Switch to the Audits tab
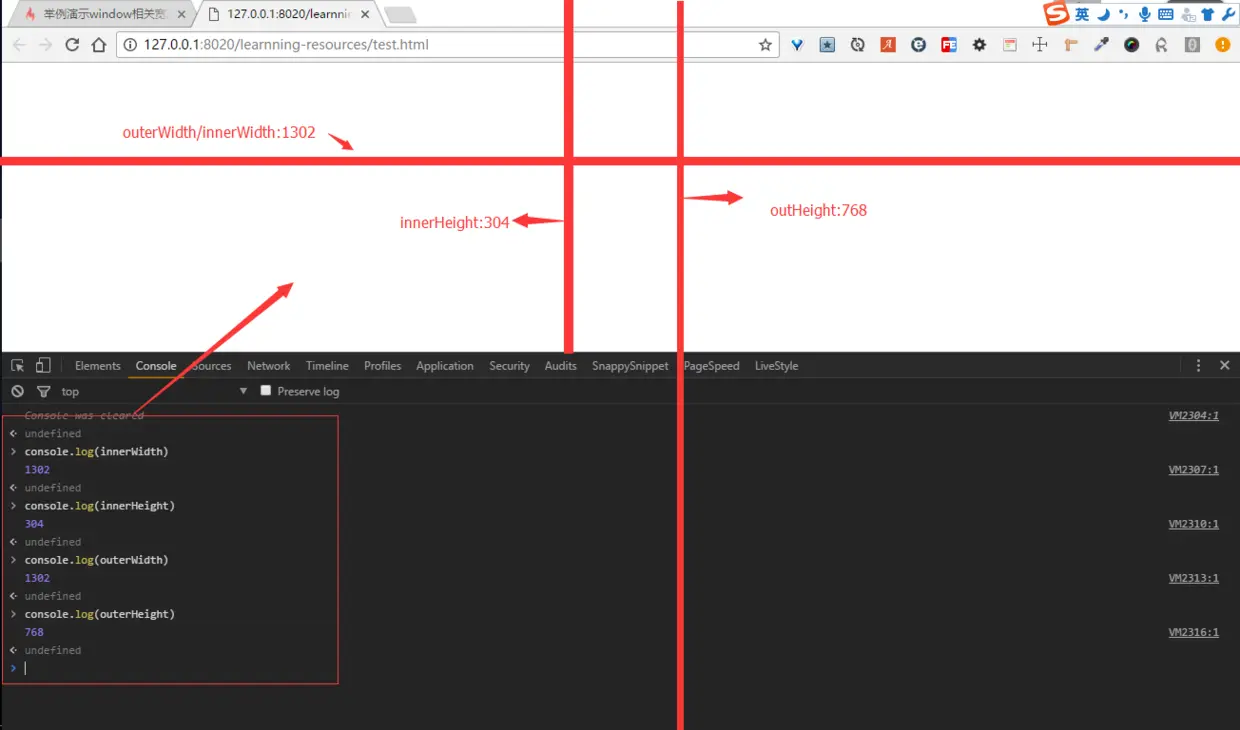The image size is (1240, 730). [560, 366]
